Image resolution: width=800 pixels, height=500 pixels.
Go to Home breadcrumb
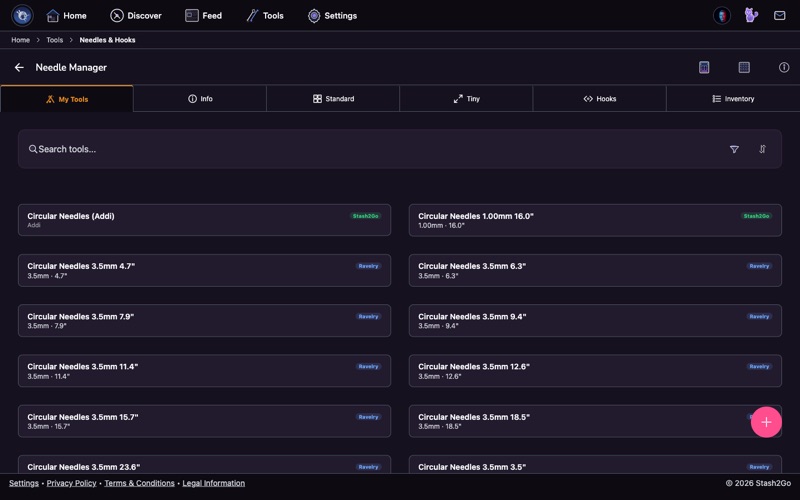tap(20, 40)
